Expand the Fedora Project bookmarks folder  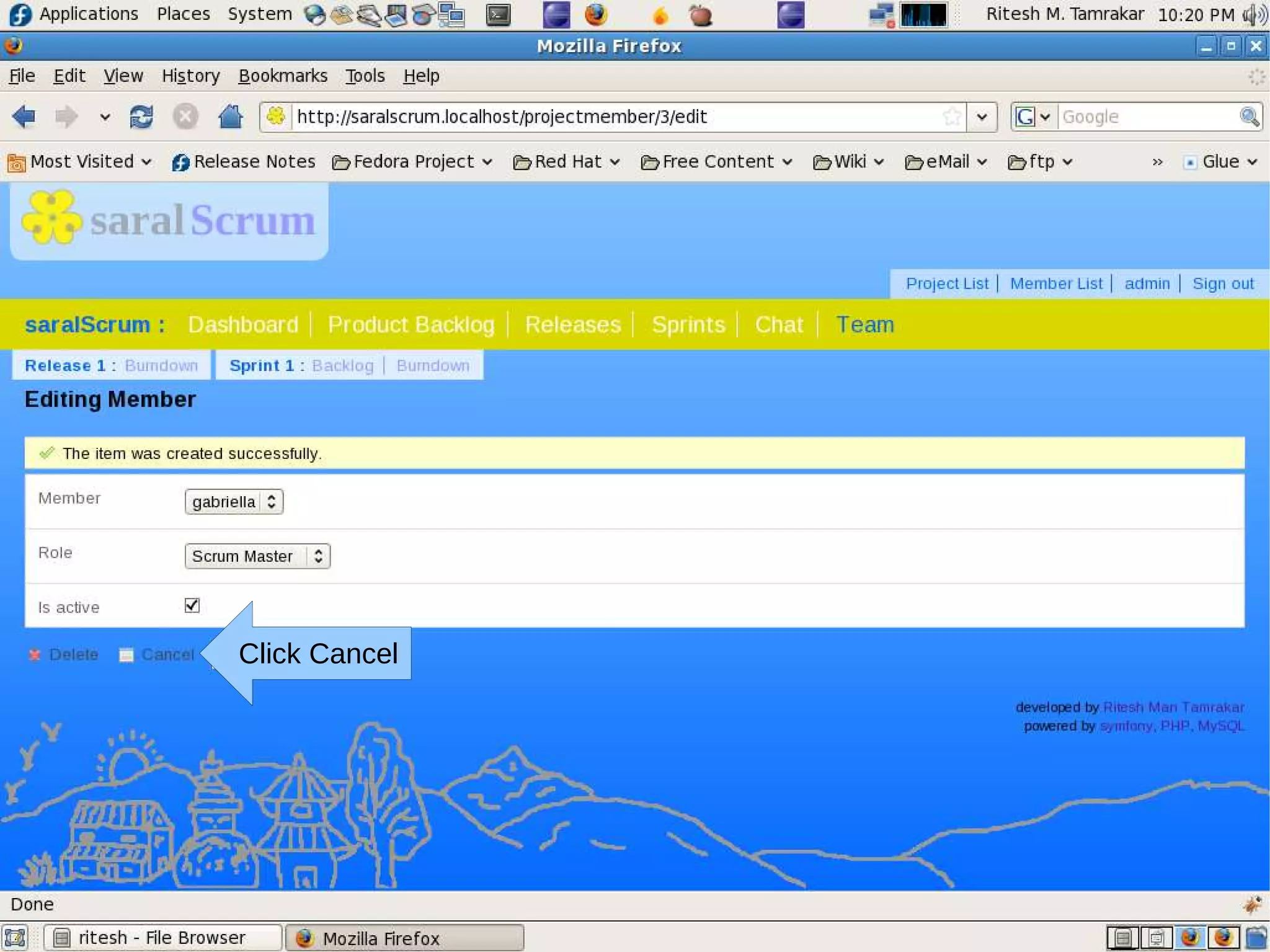click(412, 162)
